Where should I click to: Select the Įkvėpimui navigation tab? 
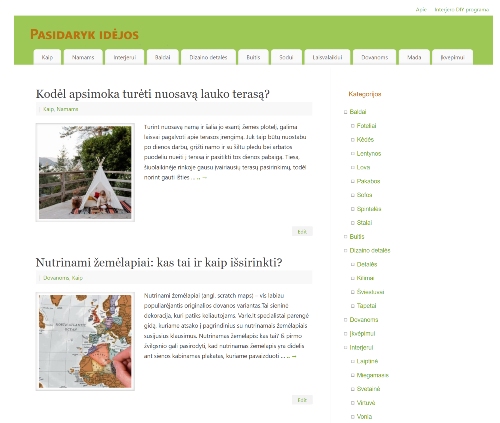(x=452, y=57)
